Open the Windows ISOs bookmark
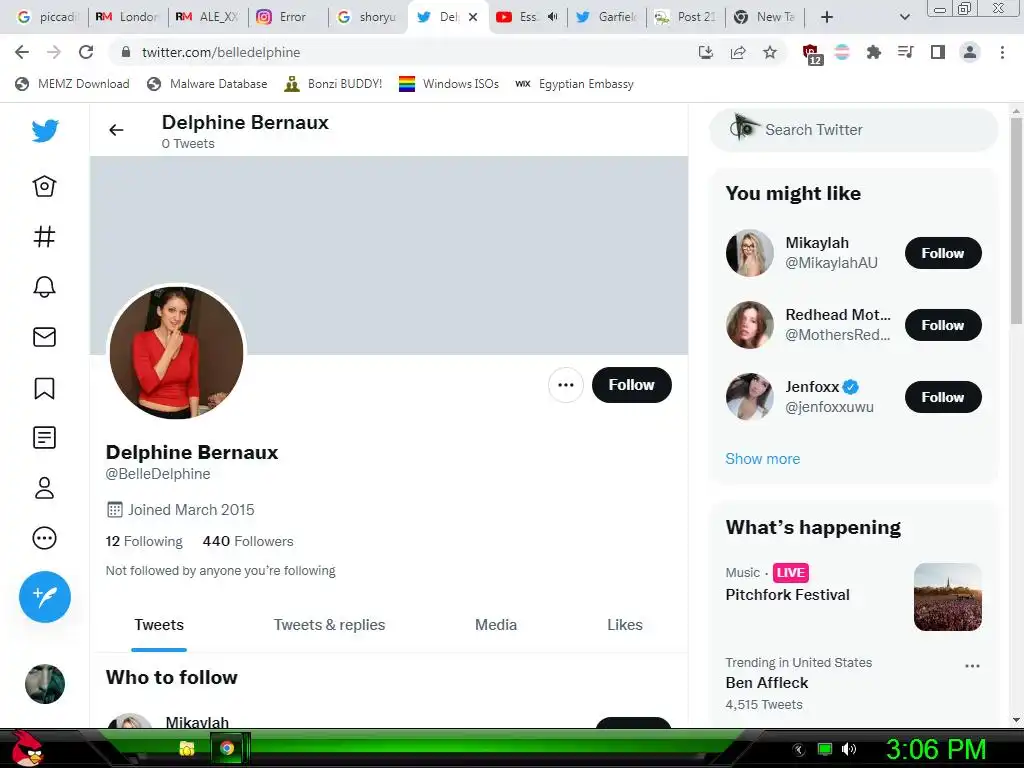The height and width of the screenshot is (768, 1024). [x=449, y=84]
